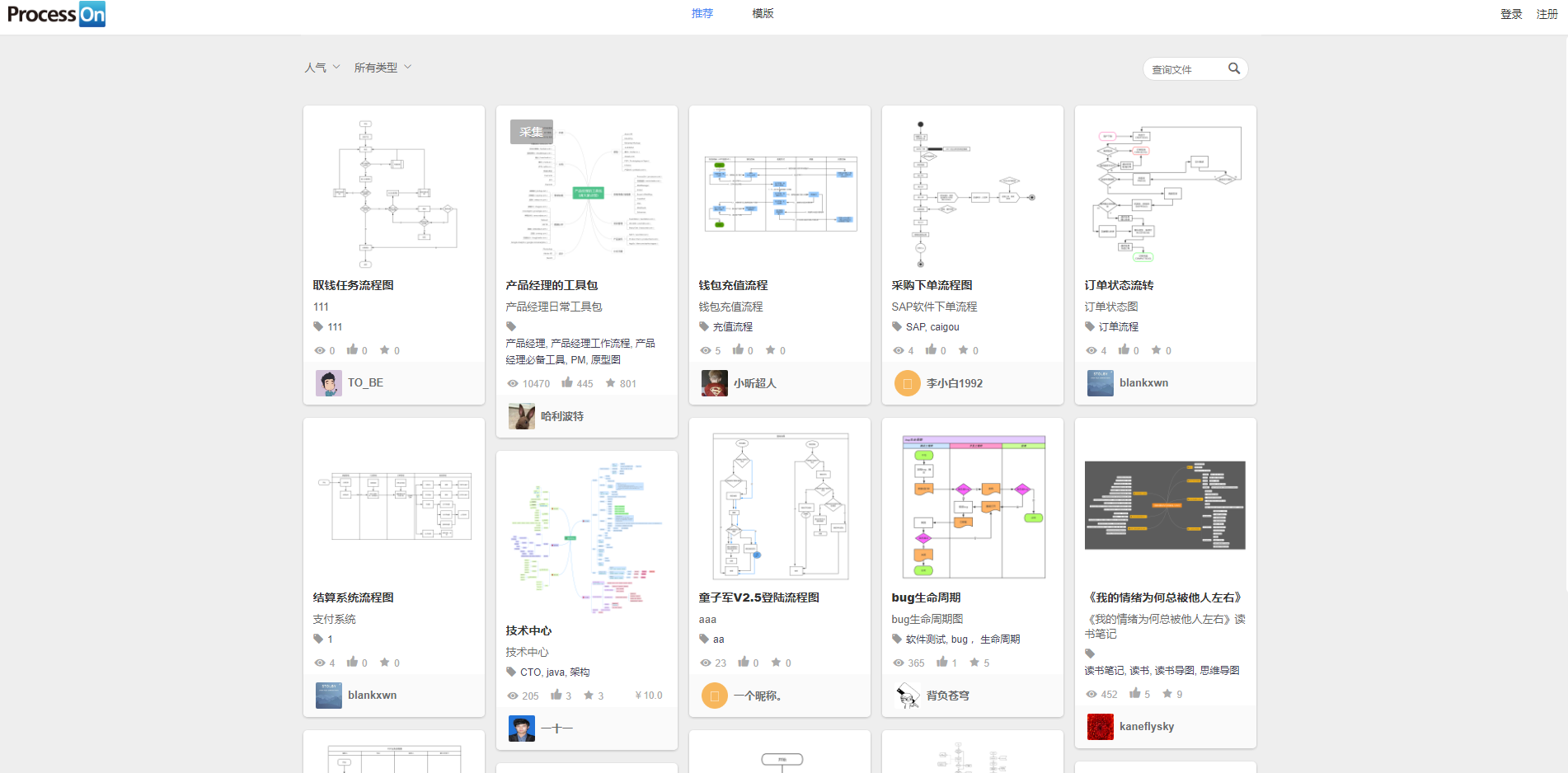Click the username 哈利波特
Viewport: 1568px width, 773px height.
click(x=562, y=416)
